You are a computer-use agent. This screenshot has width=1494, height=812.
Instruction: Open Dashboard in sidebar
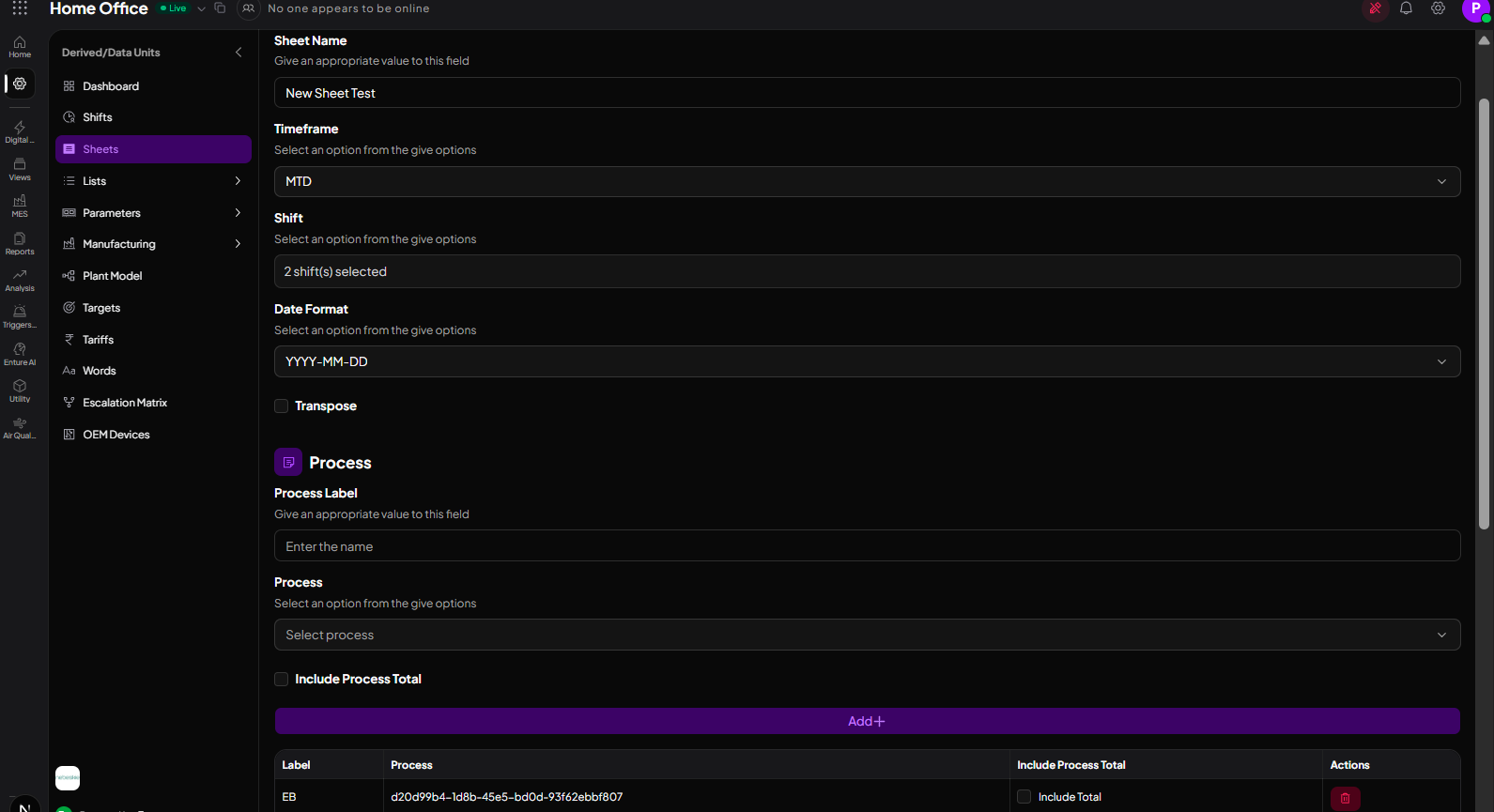pyautogui.click(x=153, y=86)
